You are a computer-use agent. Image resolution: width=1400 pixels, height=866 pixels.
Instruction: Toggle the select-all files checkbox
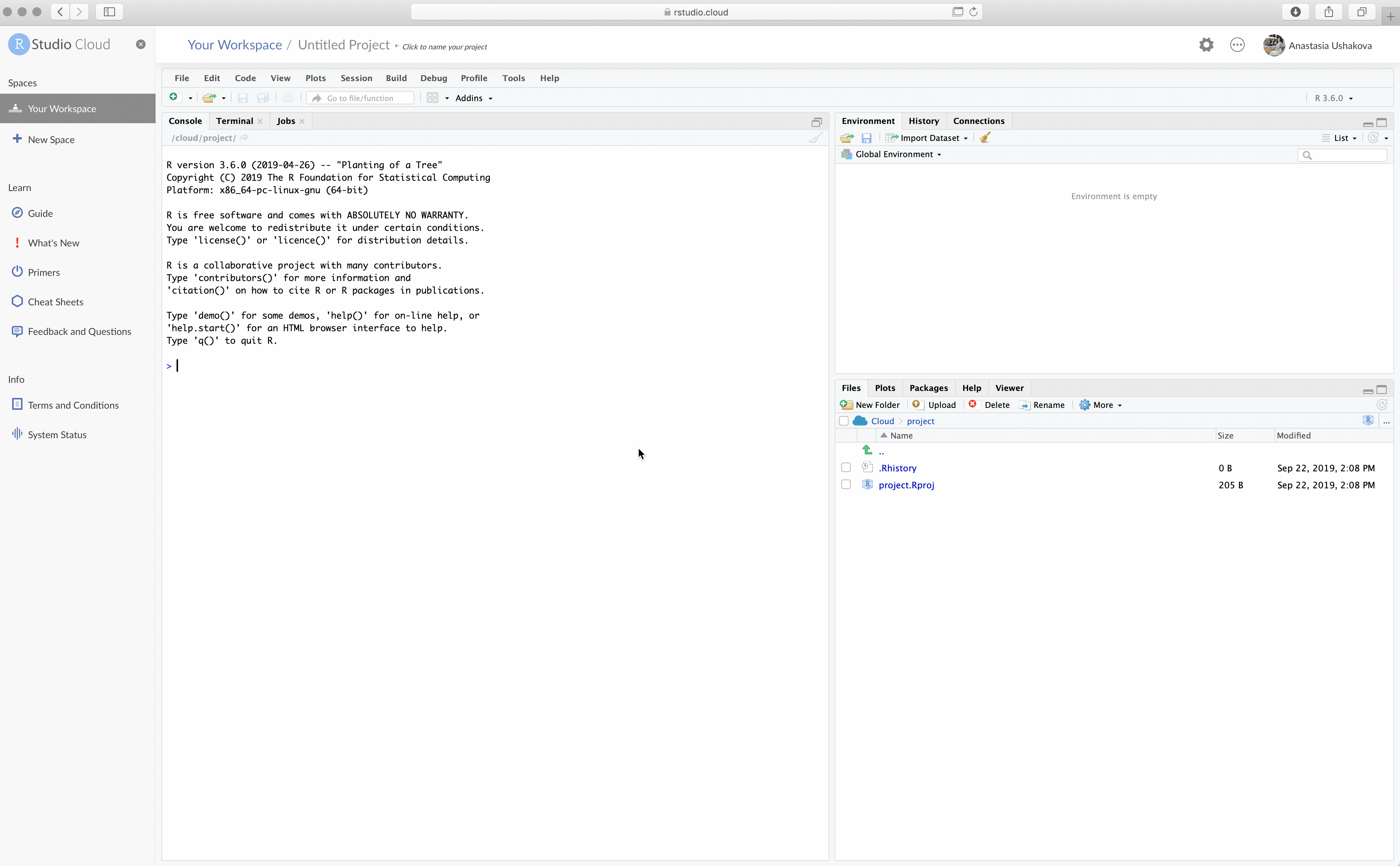844,421
